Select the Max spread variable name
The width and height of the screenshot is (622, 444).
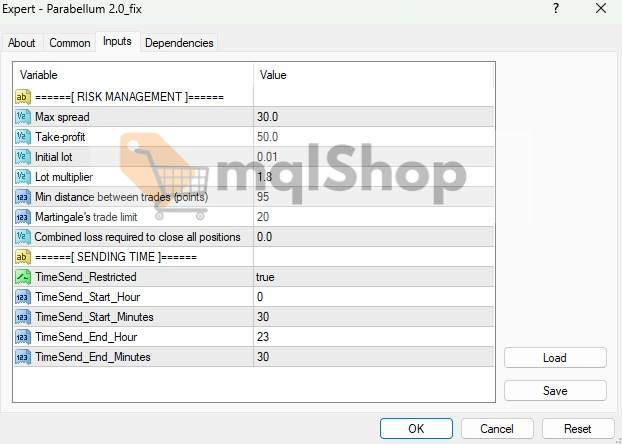62,117
